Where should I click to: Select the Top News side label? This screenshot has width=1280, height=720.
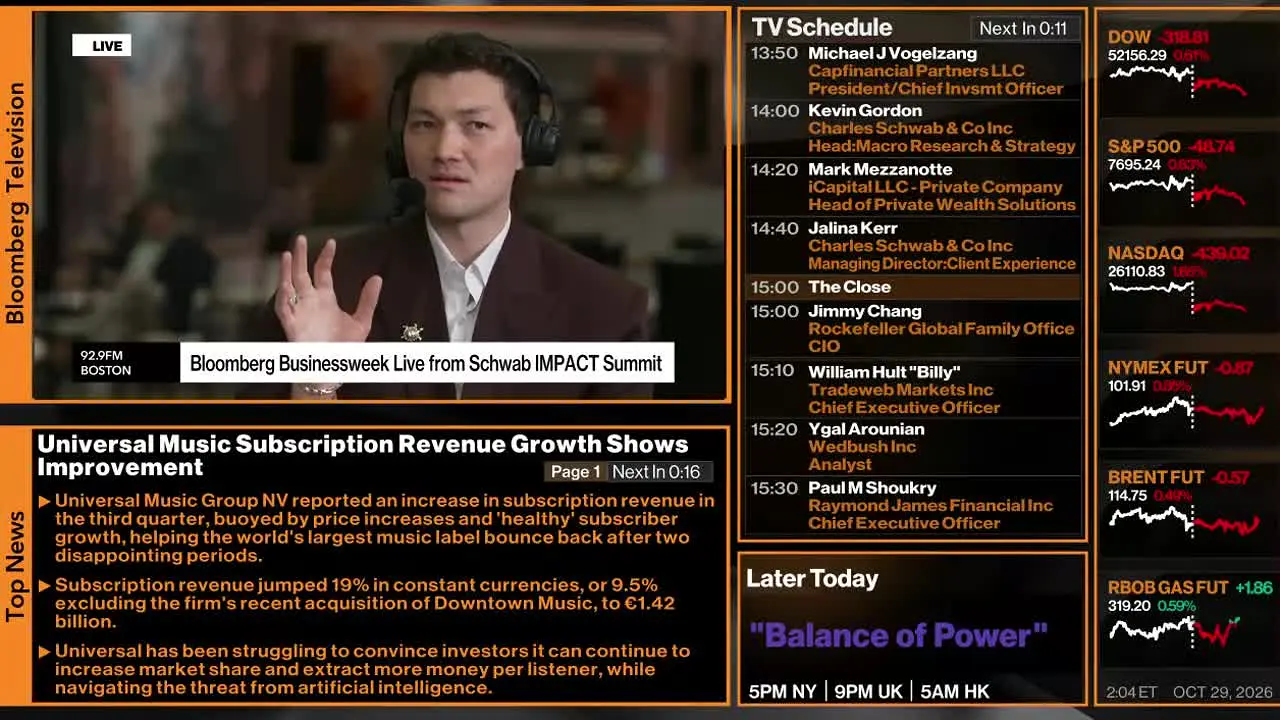pos(15,566)
